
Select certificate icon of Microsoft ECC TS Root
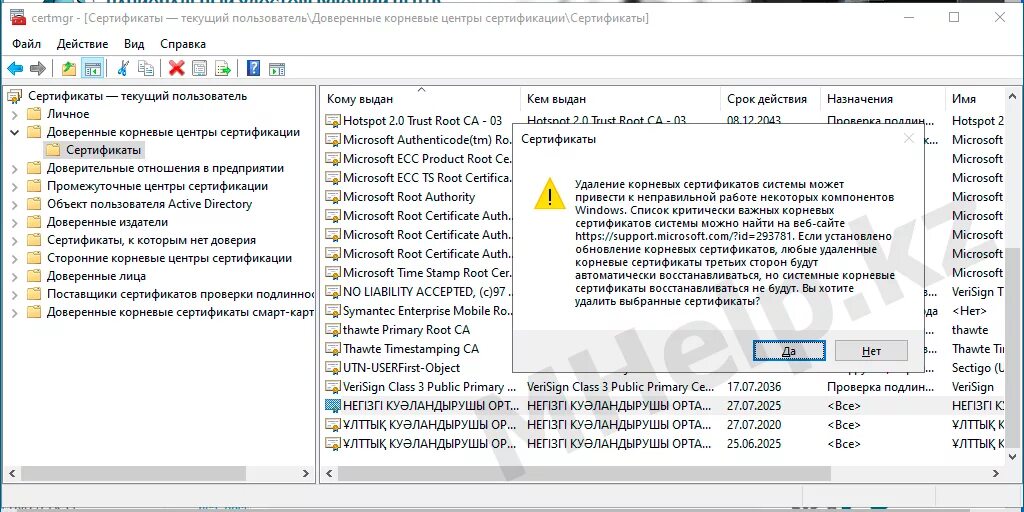pyautogui.click(x=333, y=178)
